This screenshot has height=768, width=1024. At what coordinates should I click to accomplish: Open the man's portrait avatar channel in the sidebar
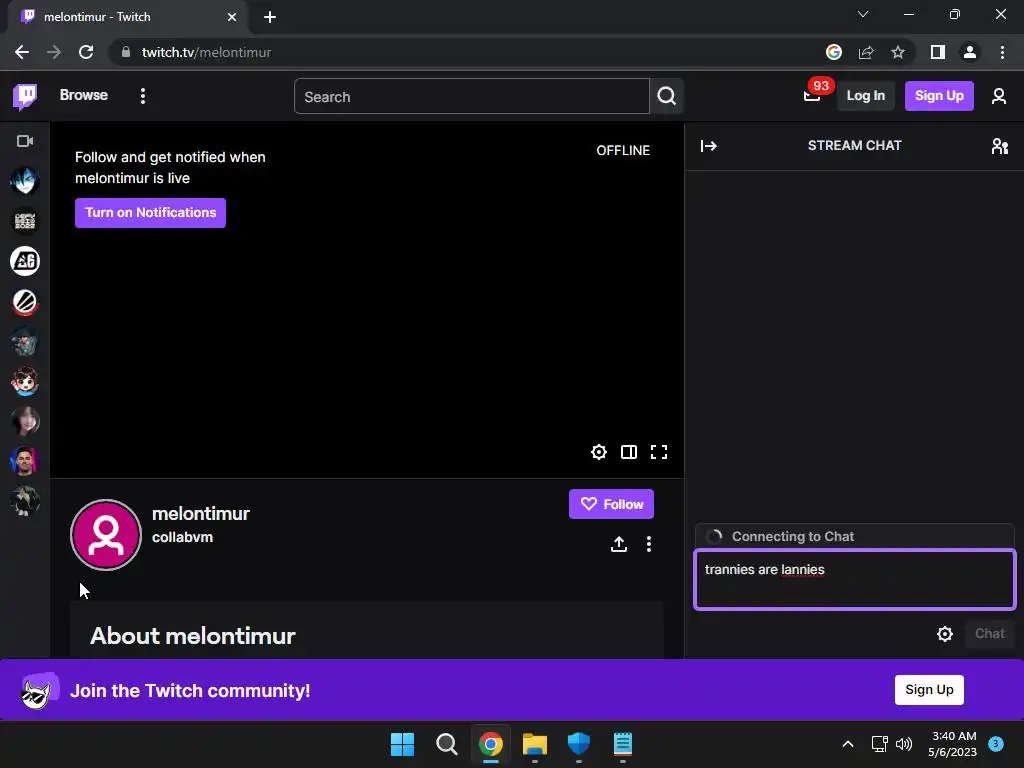(x=25, y=461)
